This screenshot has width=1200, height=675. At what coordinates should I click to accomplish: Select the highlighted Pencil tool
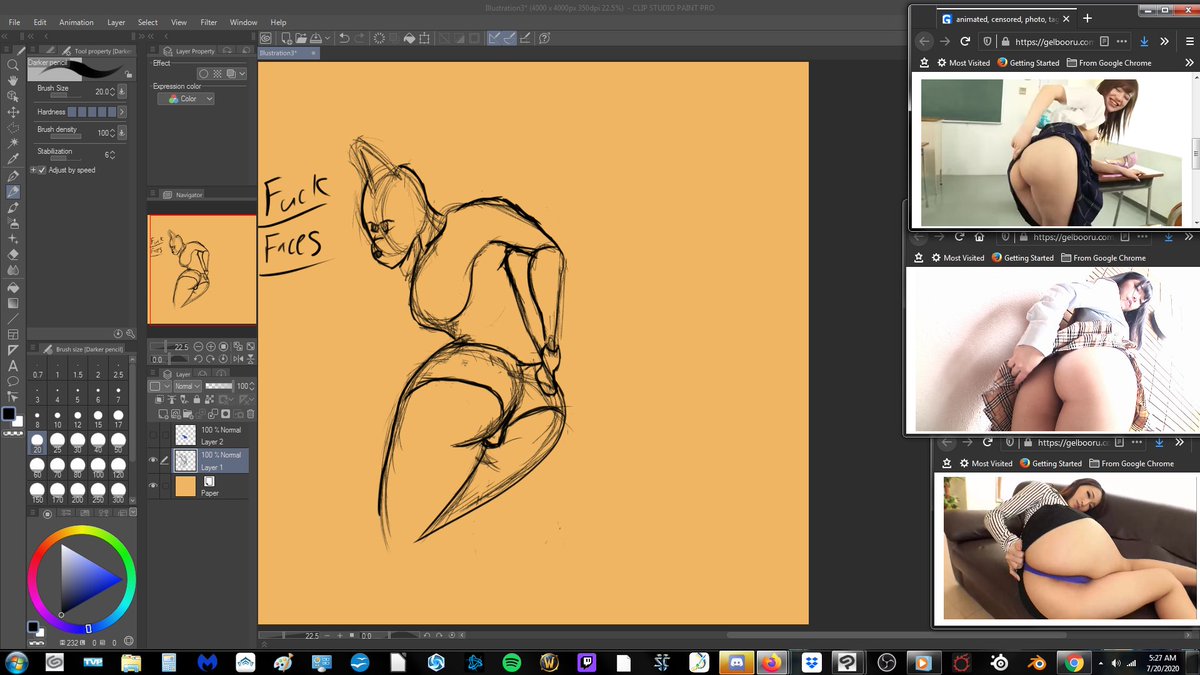click(13, 192)
